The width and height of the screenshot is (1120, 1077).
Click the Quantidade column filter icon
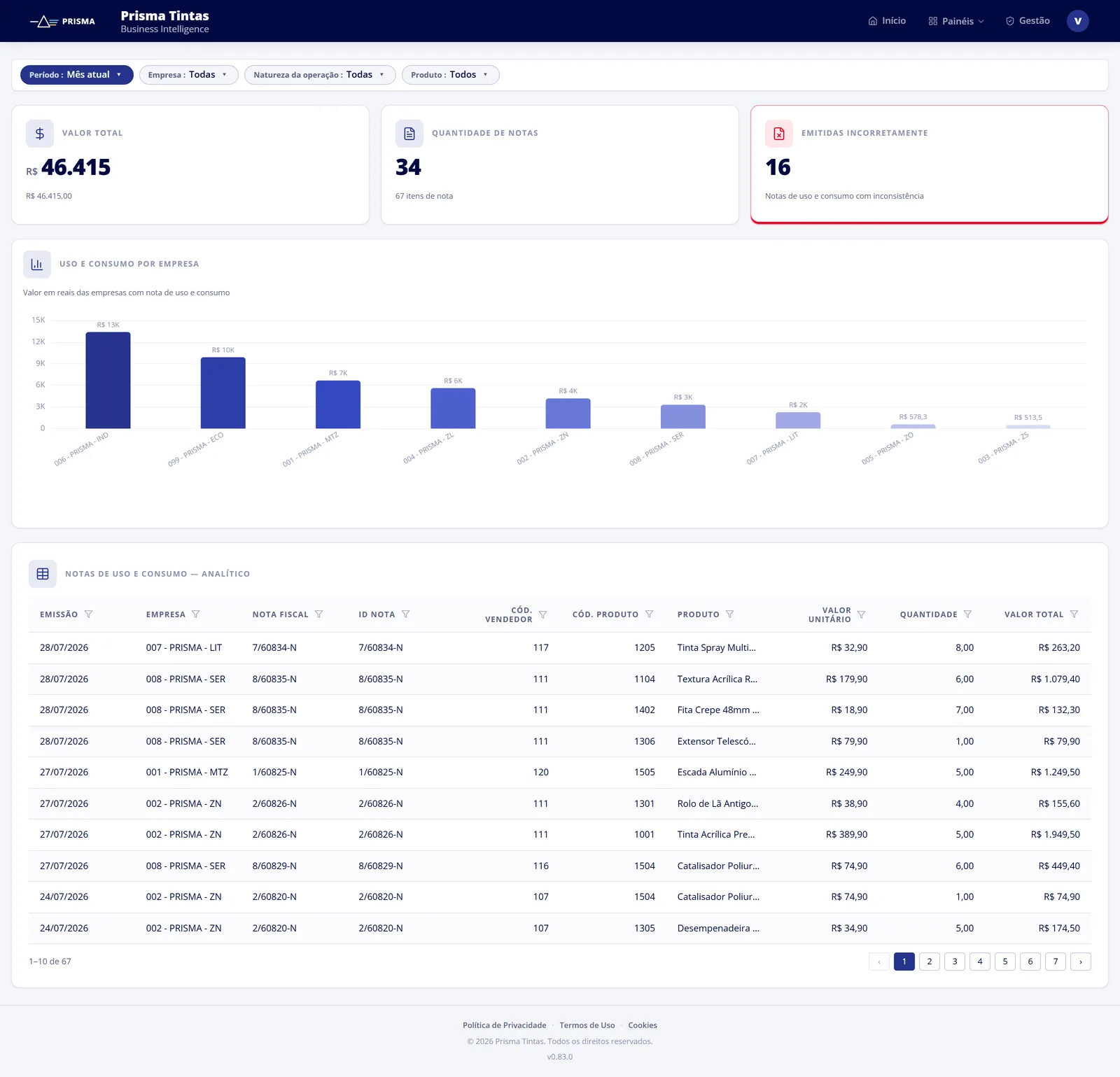[x=967, y=614]
